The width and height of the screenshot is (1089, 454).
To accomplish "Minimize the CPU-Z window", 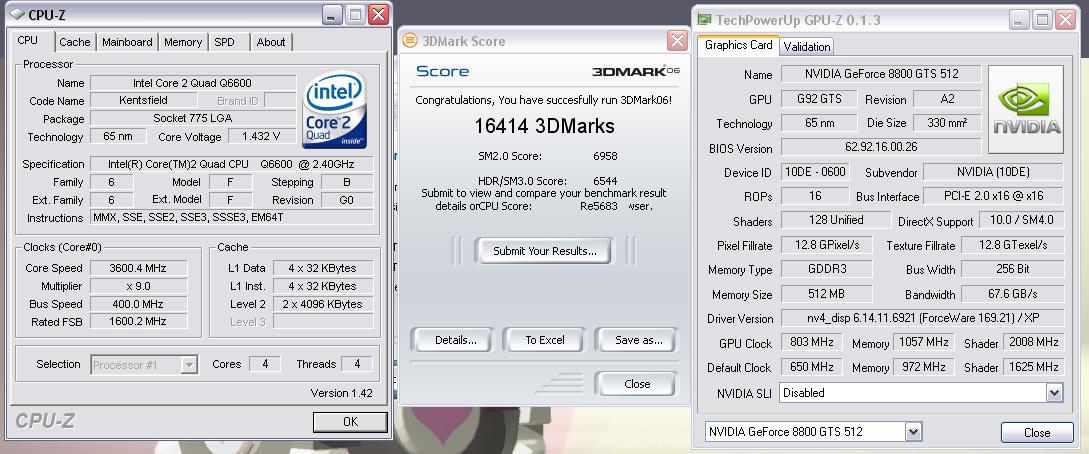I will pos(333,15).
